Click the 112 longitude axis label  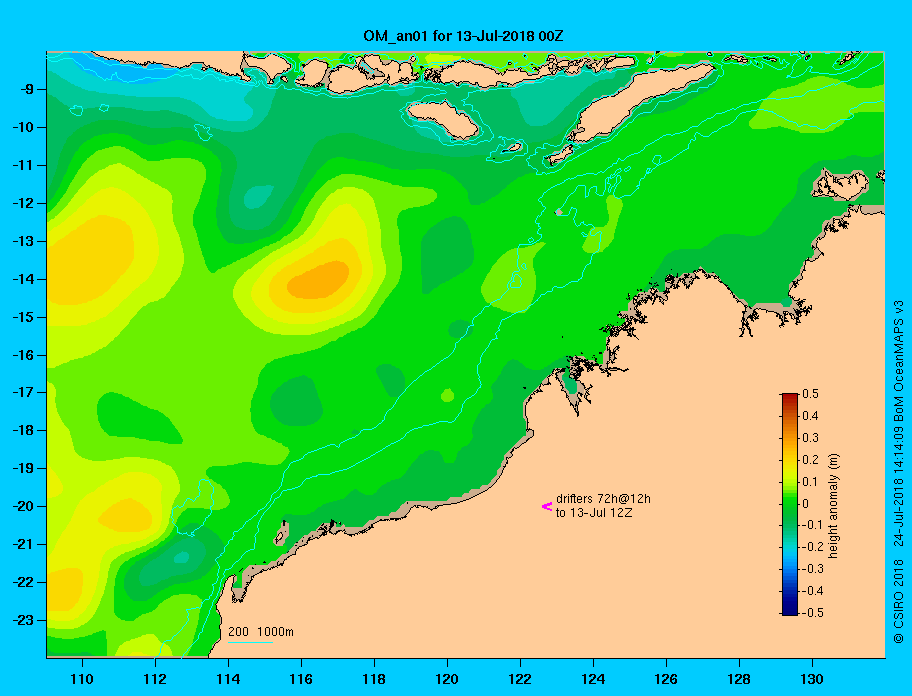click(155, 679)
